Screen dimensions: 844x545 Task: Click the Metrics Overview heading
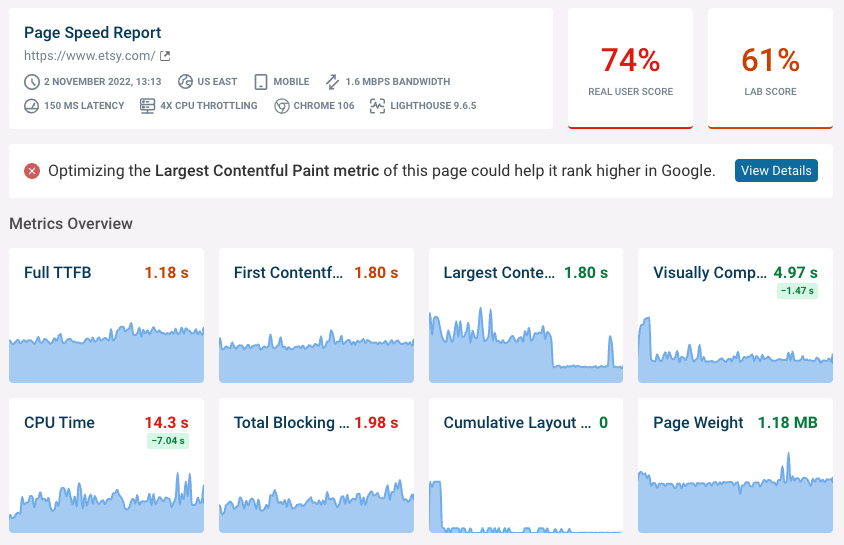point(71,223)
